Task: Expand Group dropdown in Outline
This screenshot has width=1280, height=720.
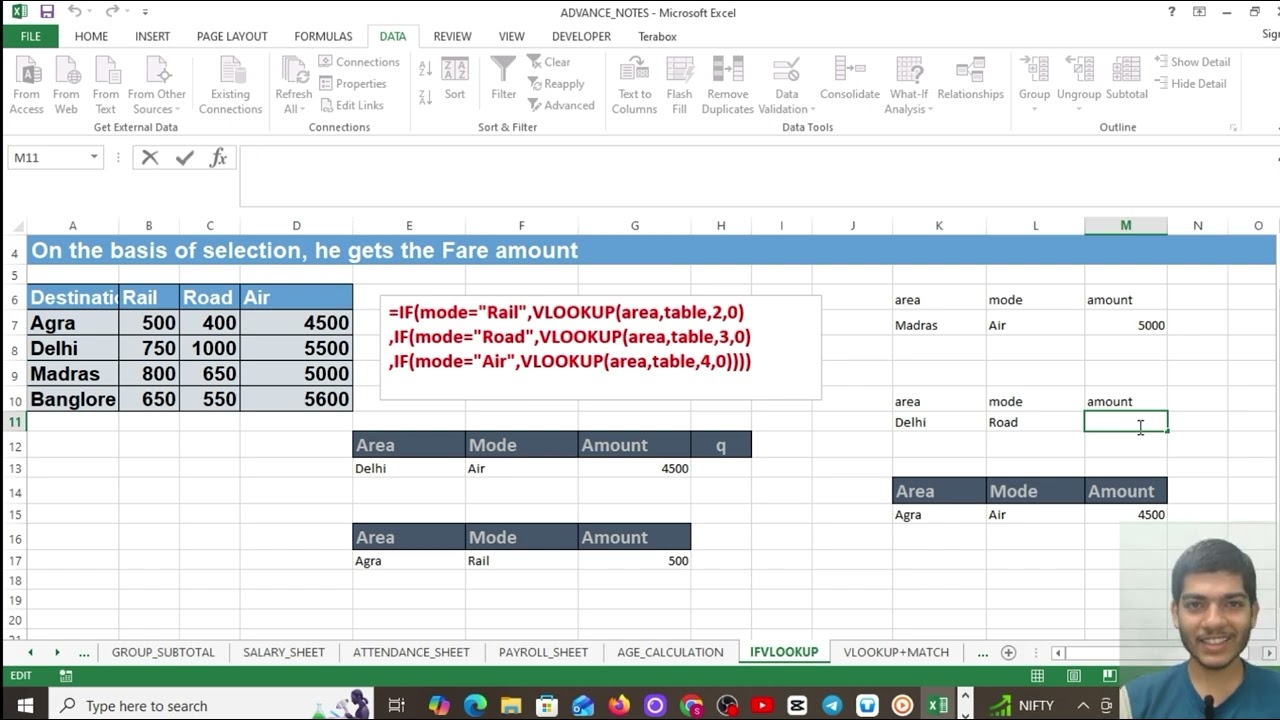Action: (x=1035, y=108)
